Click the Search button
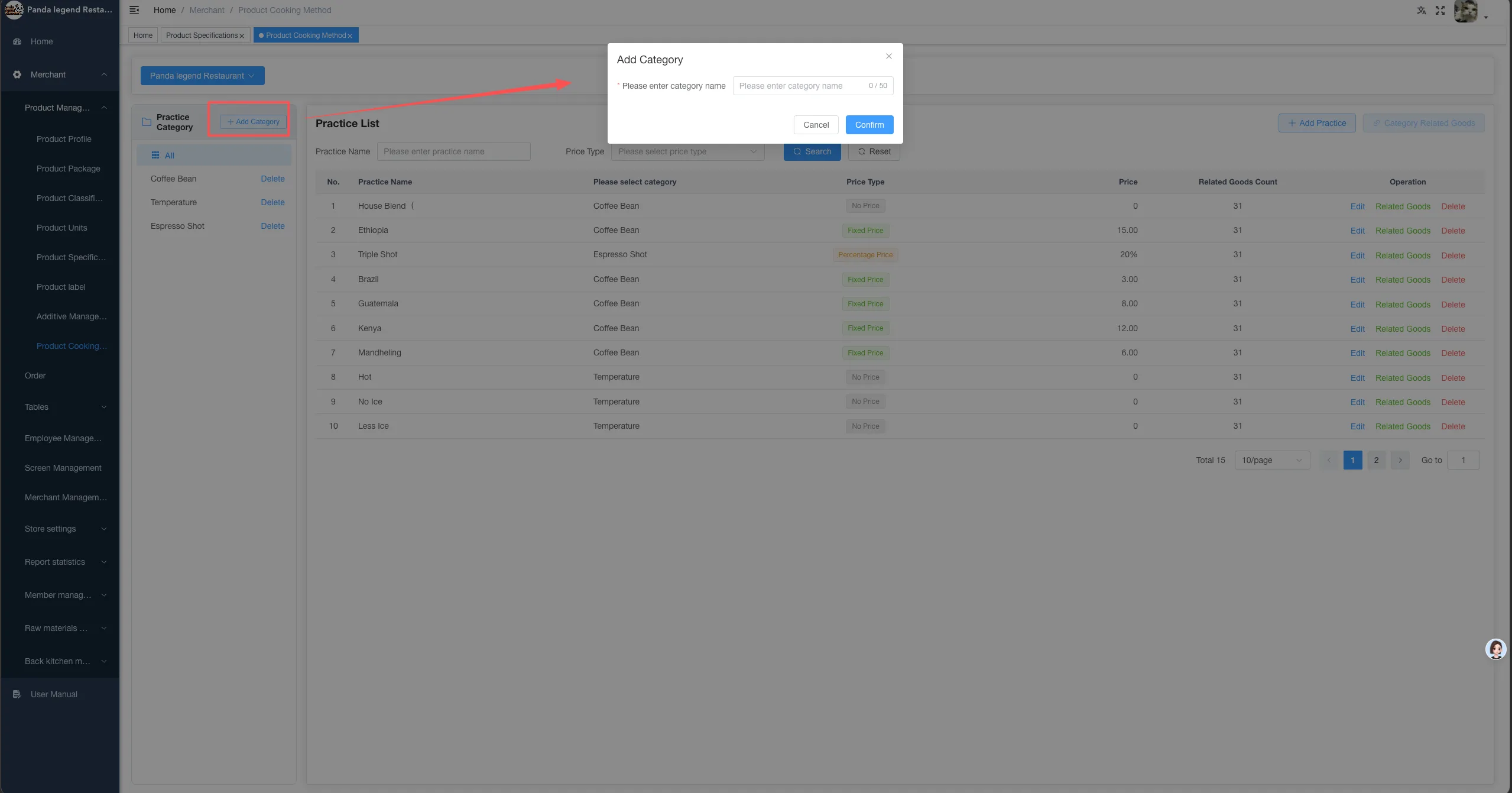The width and height of the screenshot is (1512, 793). 812,151
